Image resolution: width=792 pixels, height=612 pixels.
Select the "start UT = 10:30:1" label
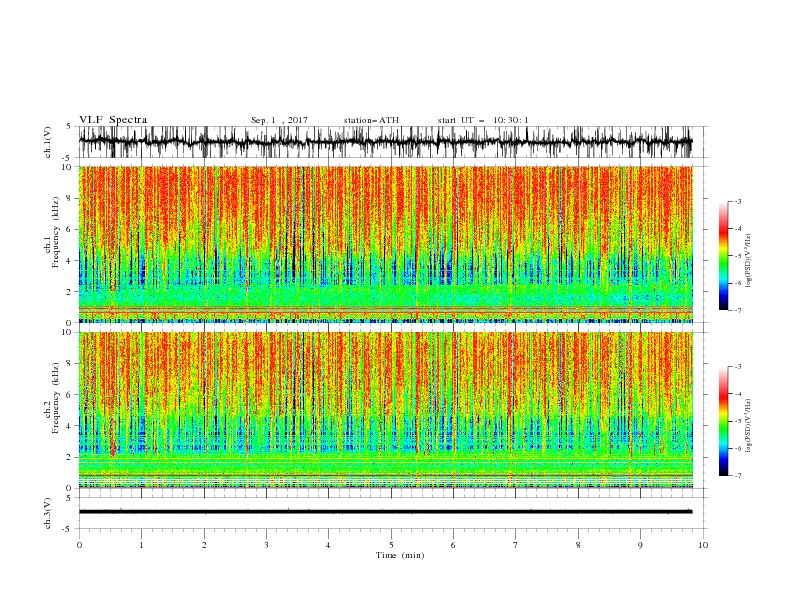click(x=483, y=120)
